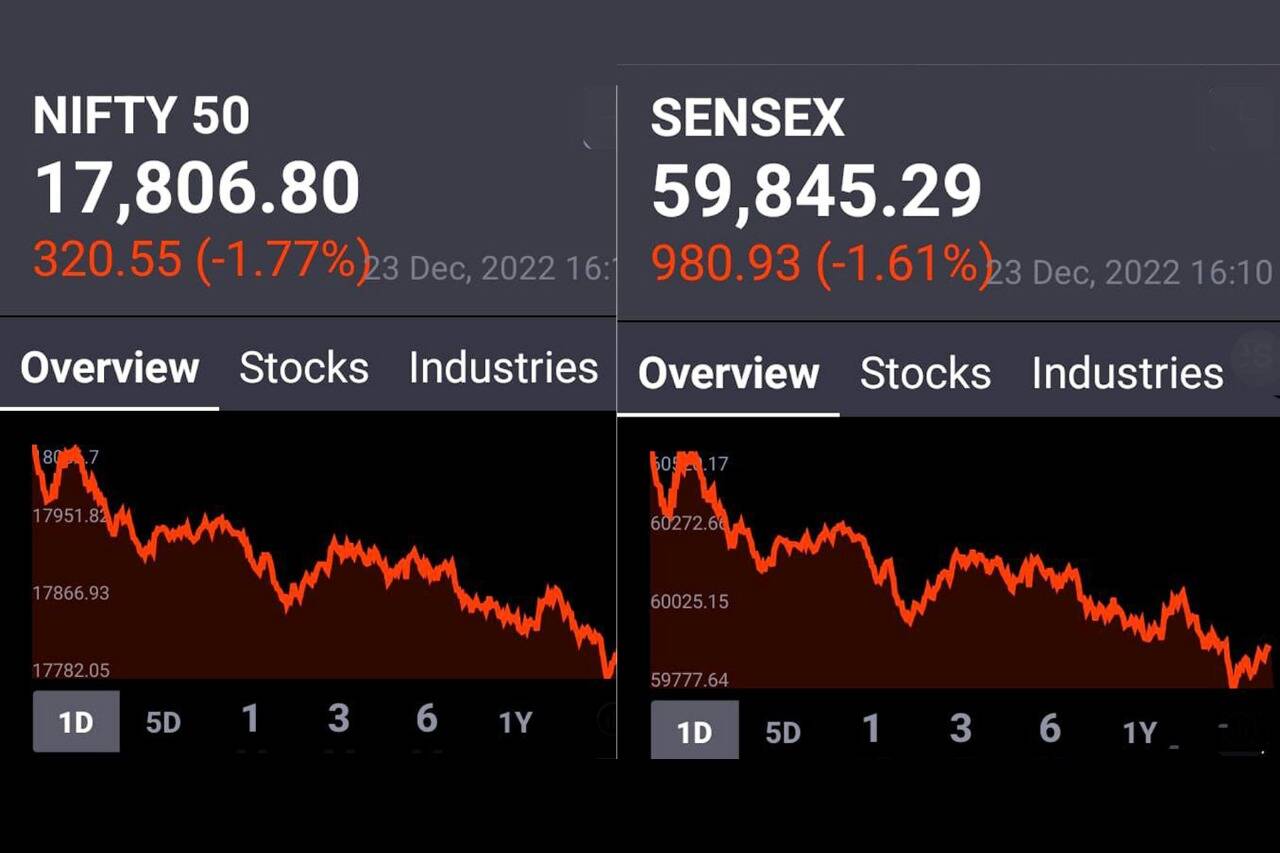Switch to the SENSEX Stocks tab
The image size is (1280, 853).
tap(925, 374)
